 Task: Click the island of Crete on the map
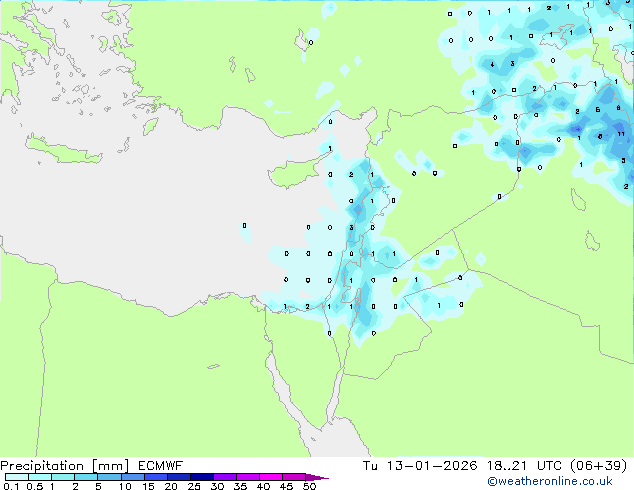[x=63, y=150]
